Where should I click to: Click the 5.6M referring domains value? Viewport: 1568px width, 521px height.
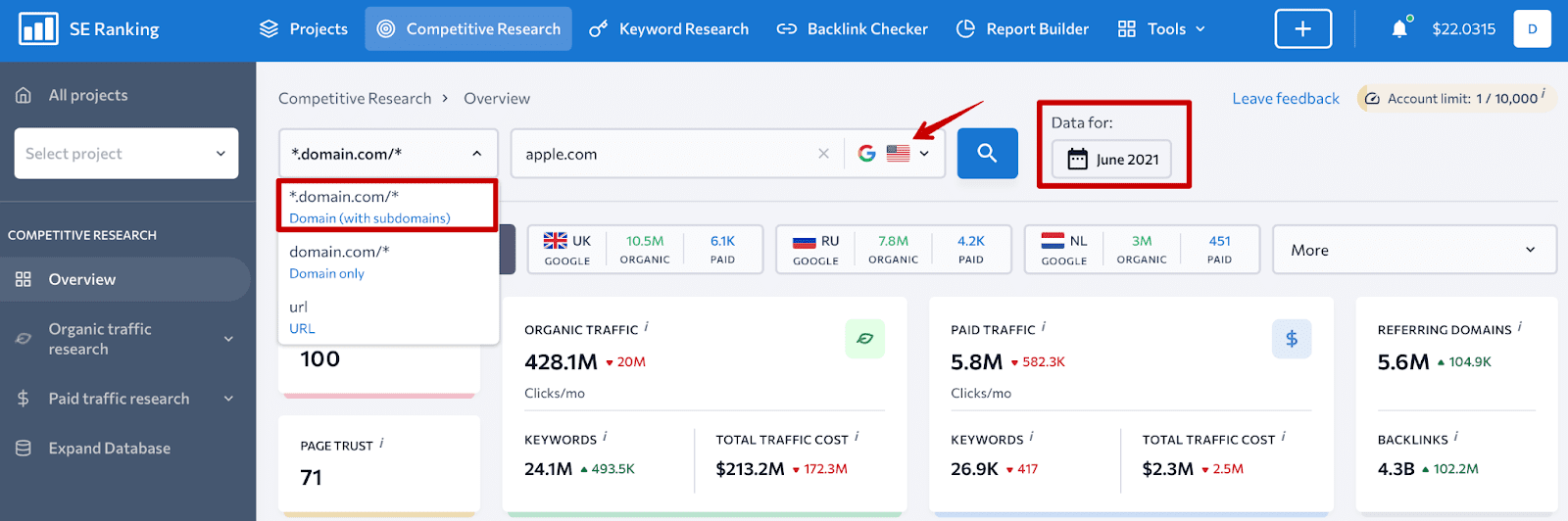pos(1403,362)
